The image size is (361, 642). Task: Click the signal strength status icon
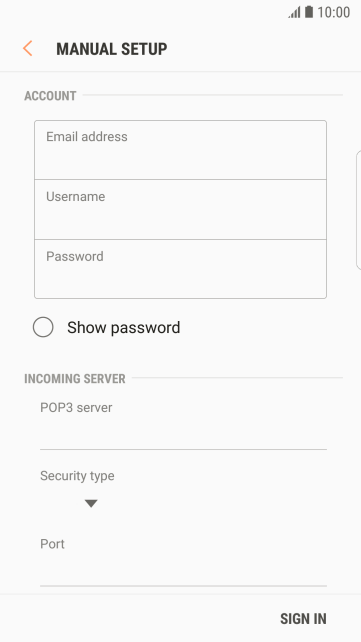pyautogui.click(x=294, y=12)
